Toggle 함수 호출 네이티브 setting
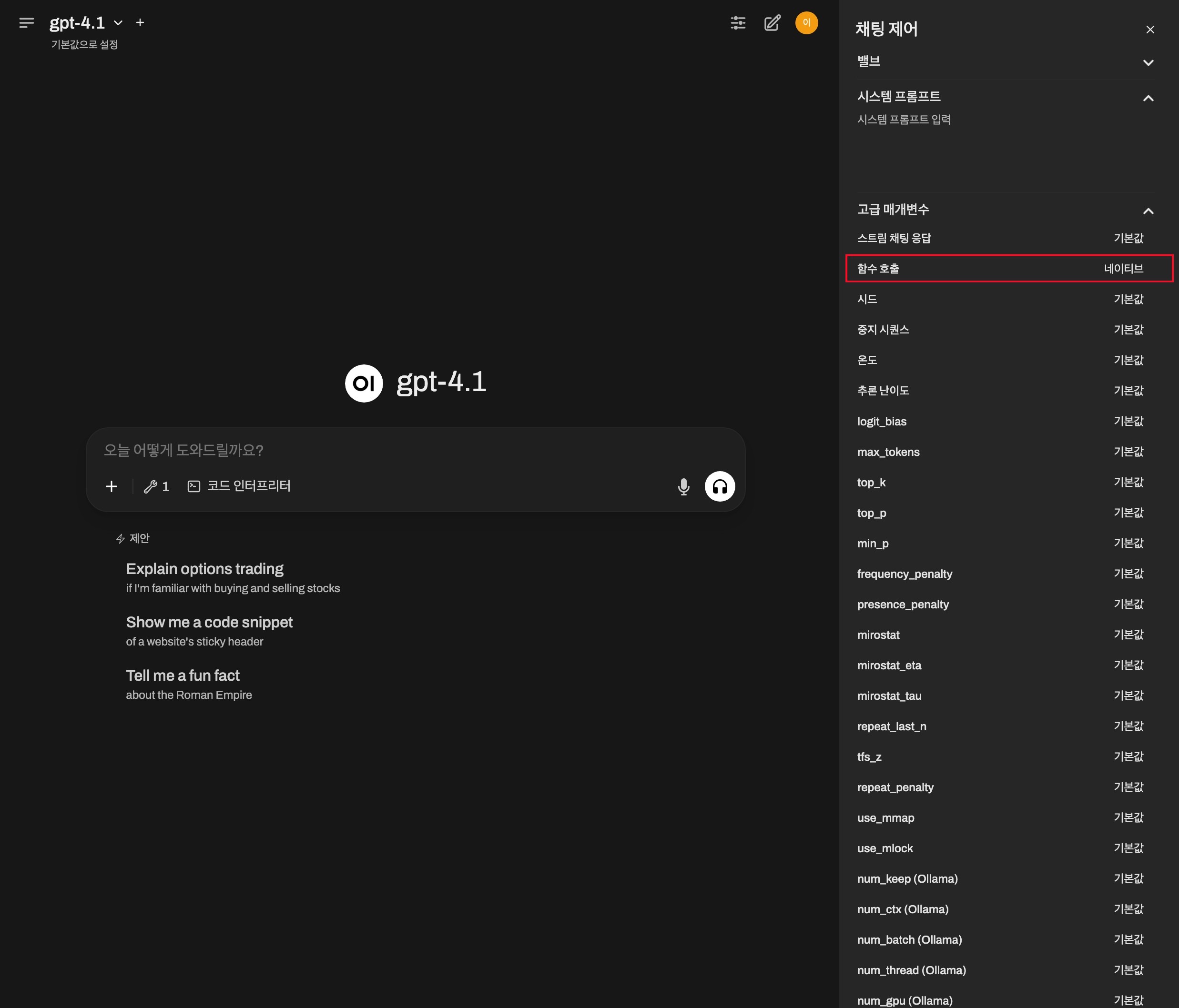Screen dimensions: 1179x1008 coord(1123,269)
